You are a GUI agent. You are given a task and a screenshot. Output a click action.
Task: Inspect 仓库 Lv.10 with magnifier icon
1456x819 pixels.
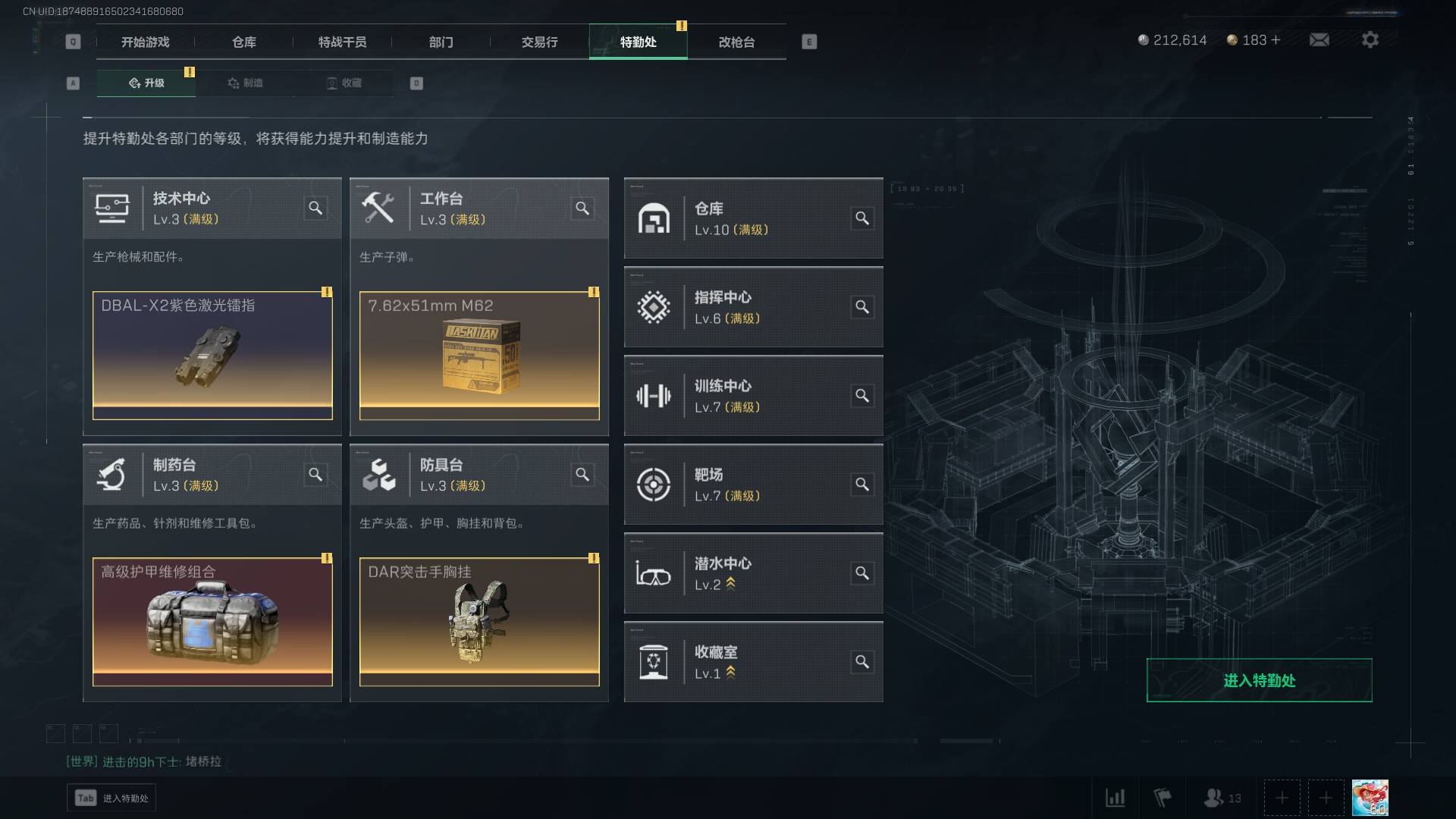pyautogui.click(x=862, y=218)
